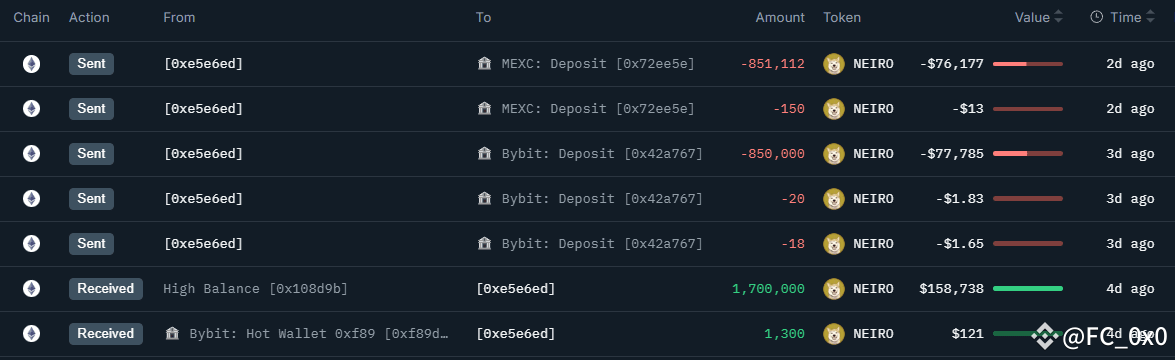1175x360 pixels.
Task: Click the NEIRO token icon for the -851,112 transfer
Action: (834, 64)
